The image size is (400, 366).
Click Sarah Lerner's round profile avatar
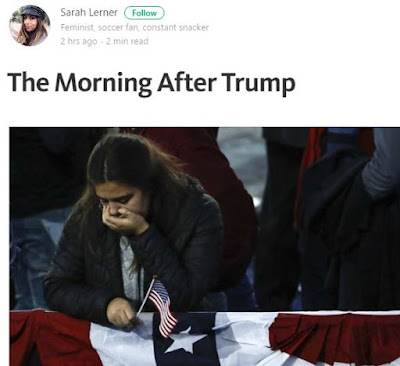[x=30, y=25]
